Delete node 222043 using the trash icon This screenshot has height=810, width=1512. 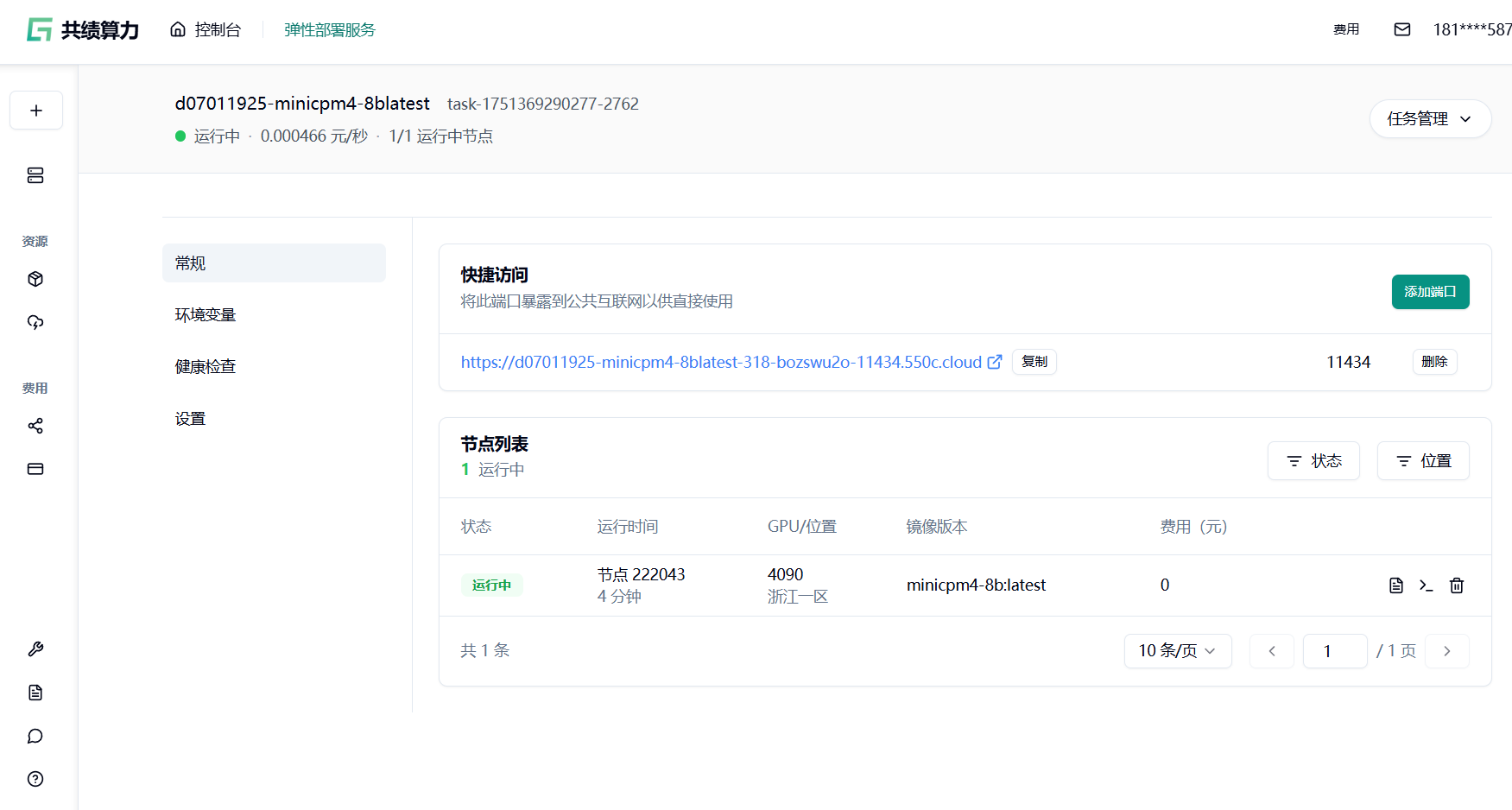tap(1456, 585)
